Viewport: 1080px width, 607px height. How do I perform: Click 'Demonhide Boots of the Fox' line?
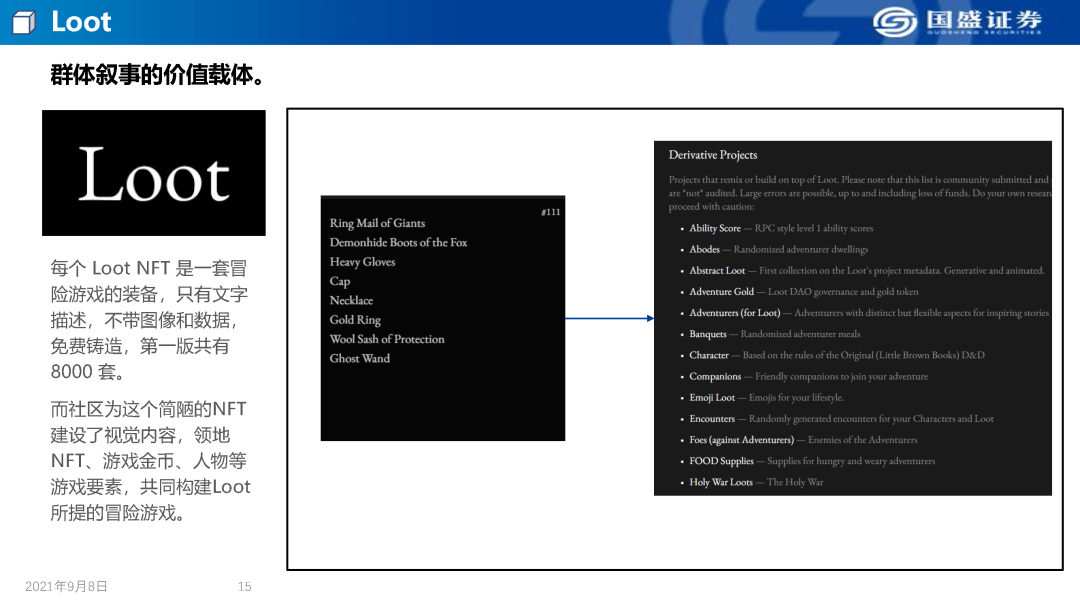(398, 243)
